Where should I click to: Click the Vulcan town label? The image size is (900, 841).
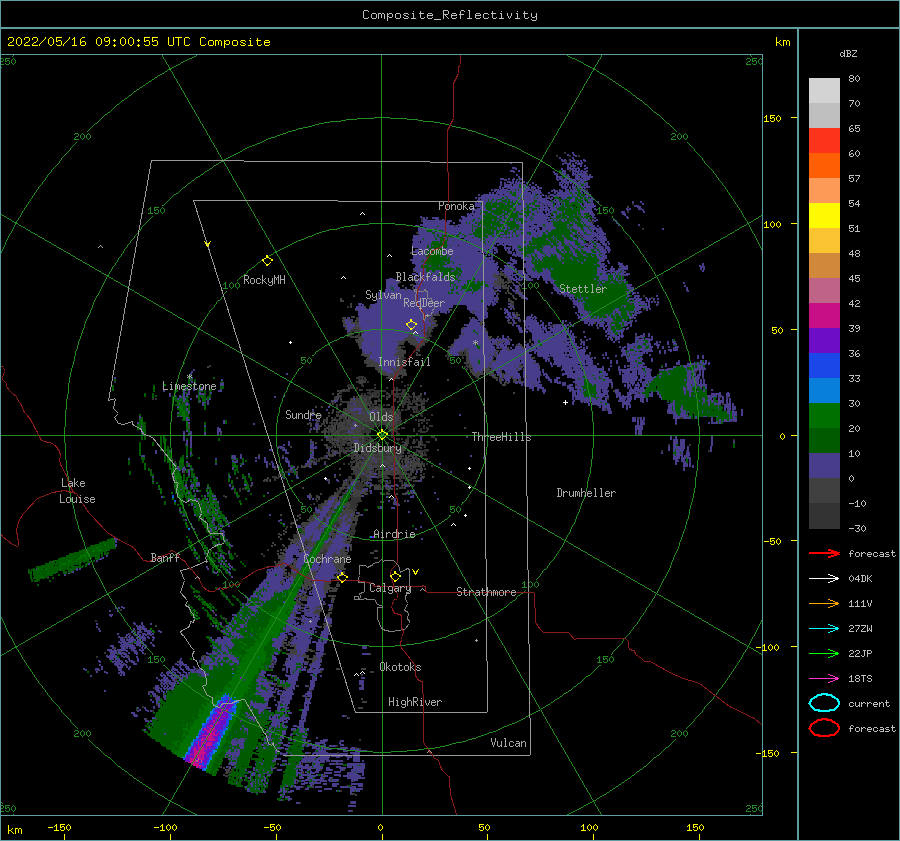point(508,743)
